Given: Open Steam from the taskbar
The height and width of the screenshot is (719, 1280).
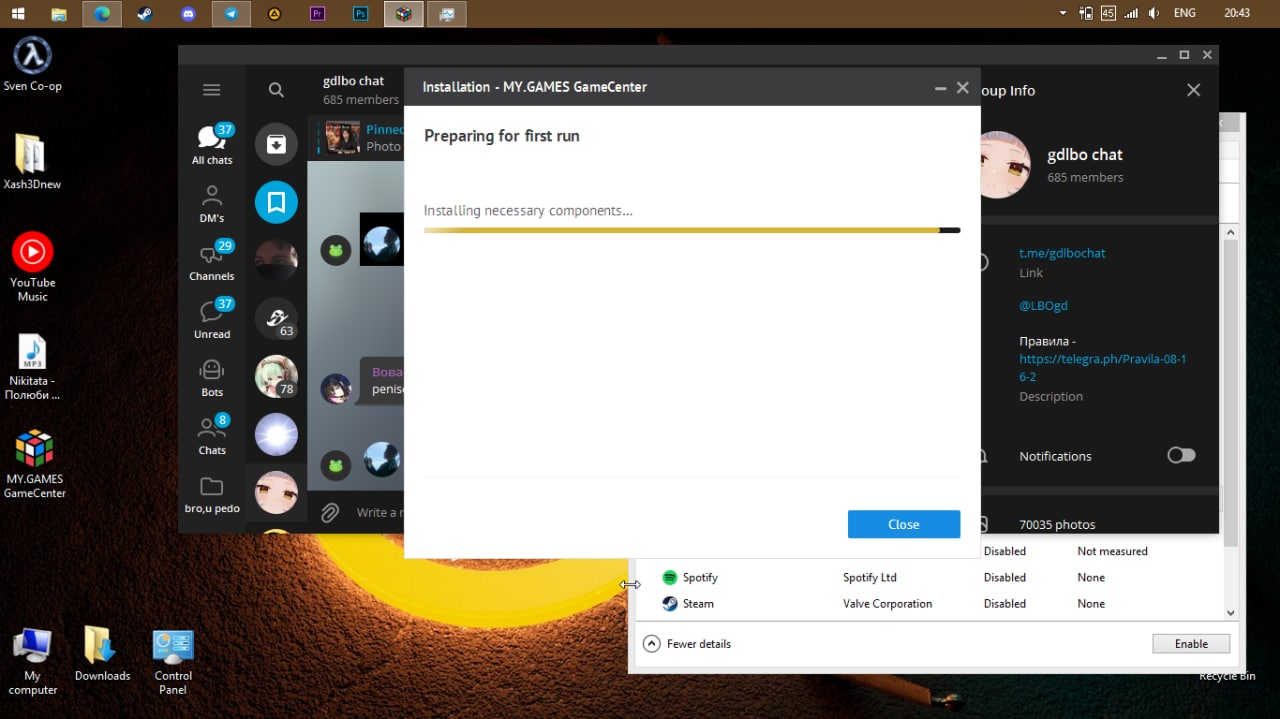Looking at the screenshot, I should [145, 14].
